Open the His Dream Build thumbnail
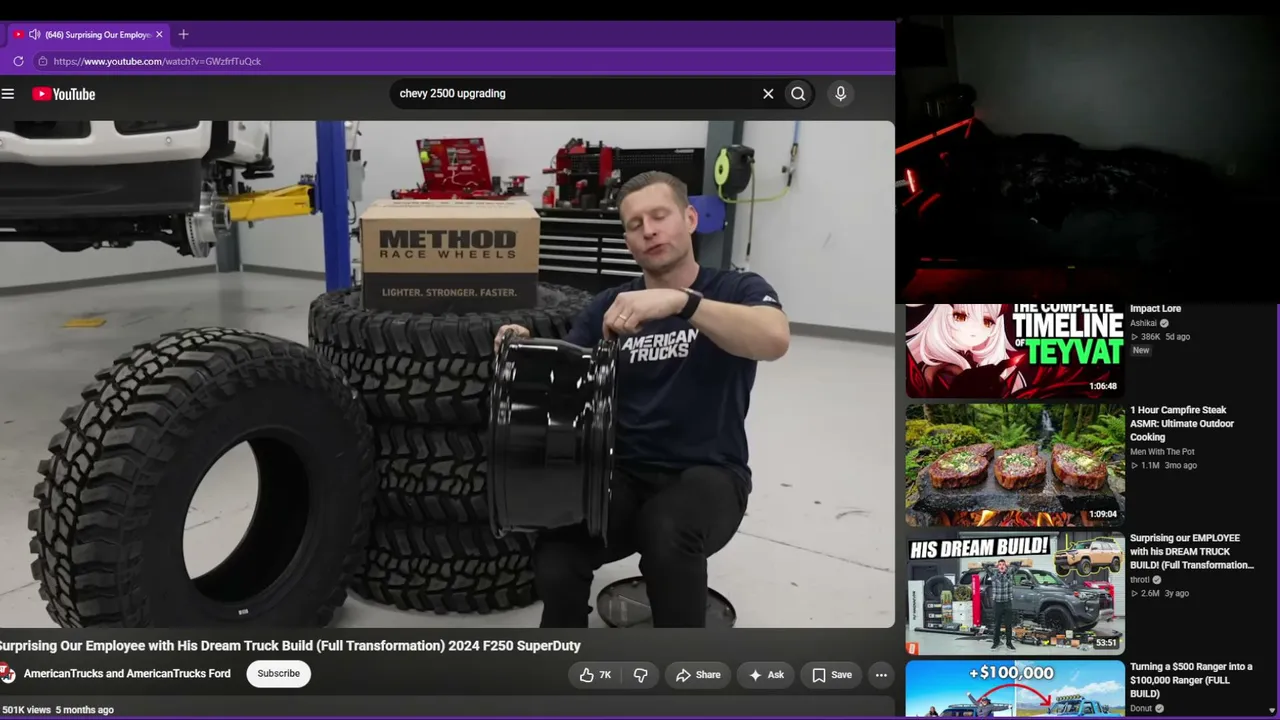Screen dimensions: 1280x720 pos(1015,593)
